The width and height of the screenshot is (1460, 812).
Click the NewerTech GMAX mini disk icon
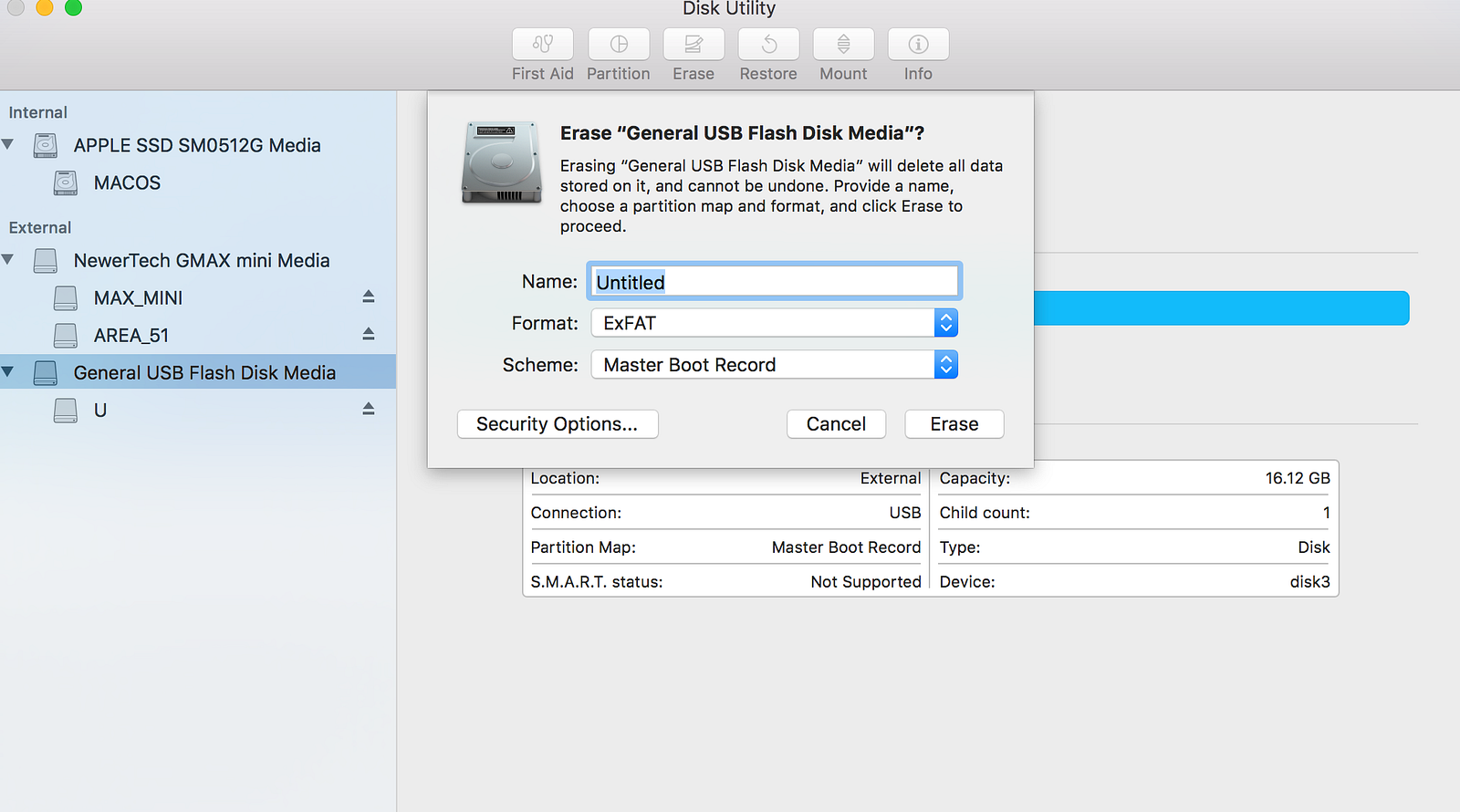coord(46,261)
